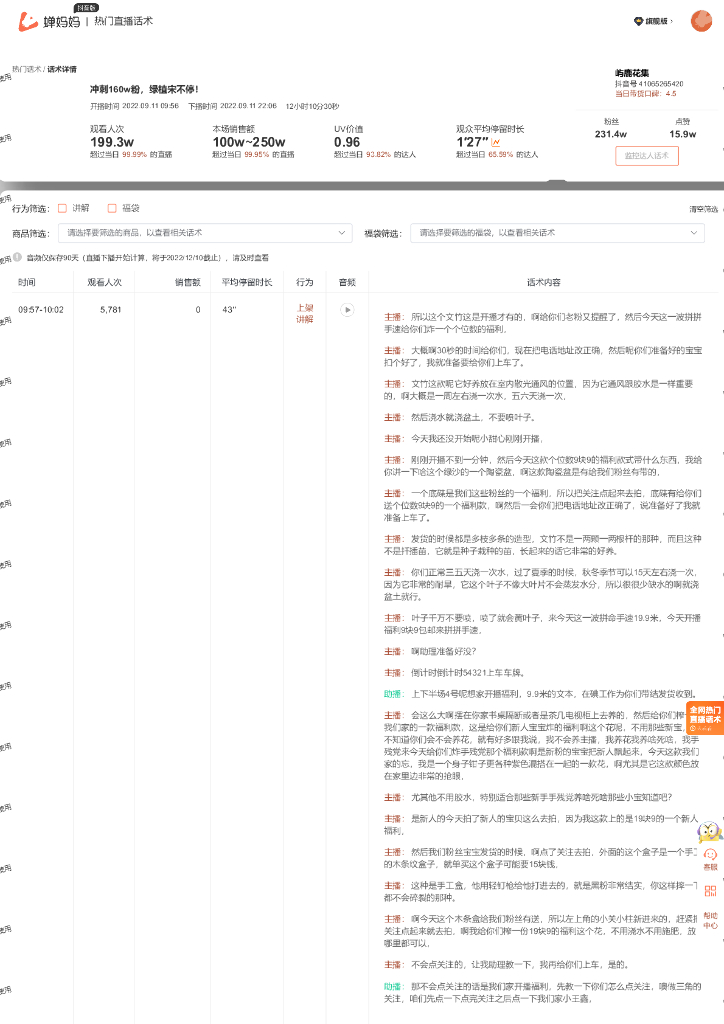Click the 43'' average stay cell
This screenshot has height=1024, width=724.
point(229,310)
